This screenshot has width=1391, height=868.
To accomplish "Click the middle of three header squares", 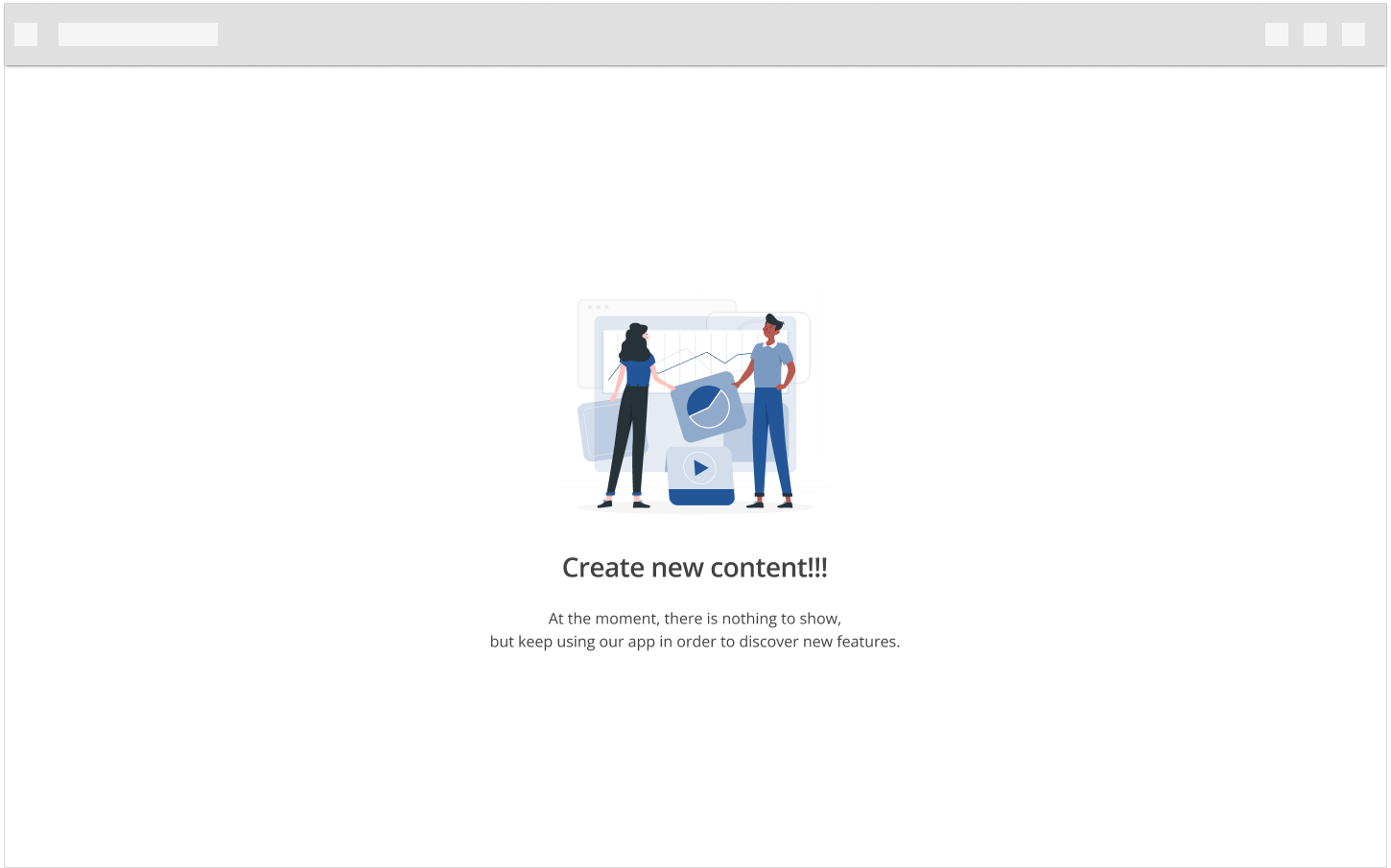I will point(1315,35).
